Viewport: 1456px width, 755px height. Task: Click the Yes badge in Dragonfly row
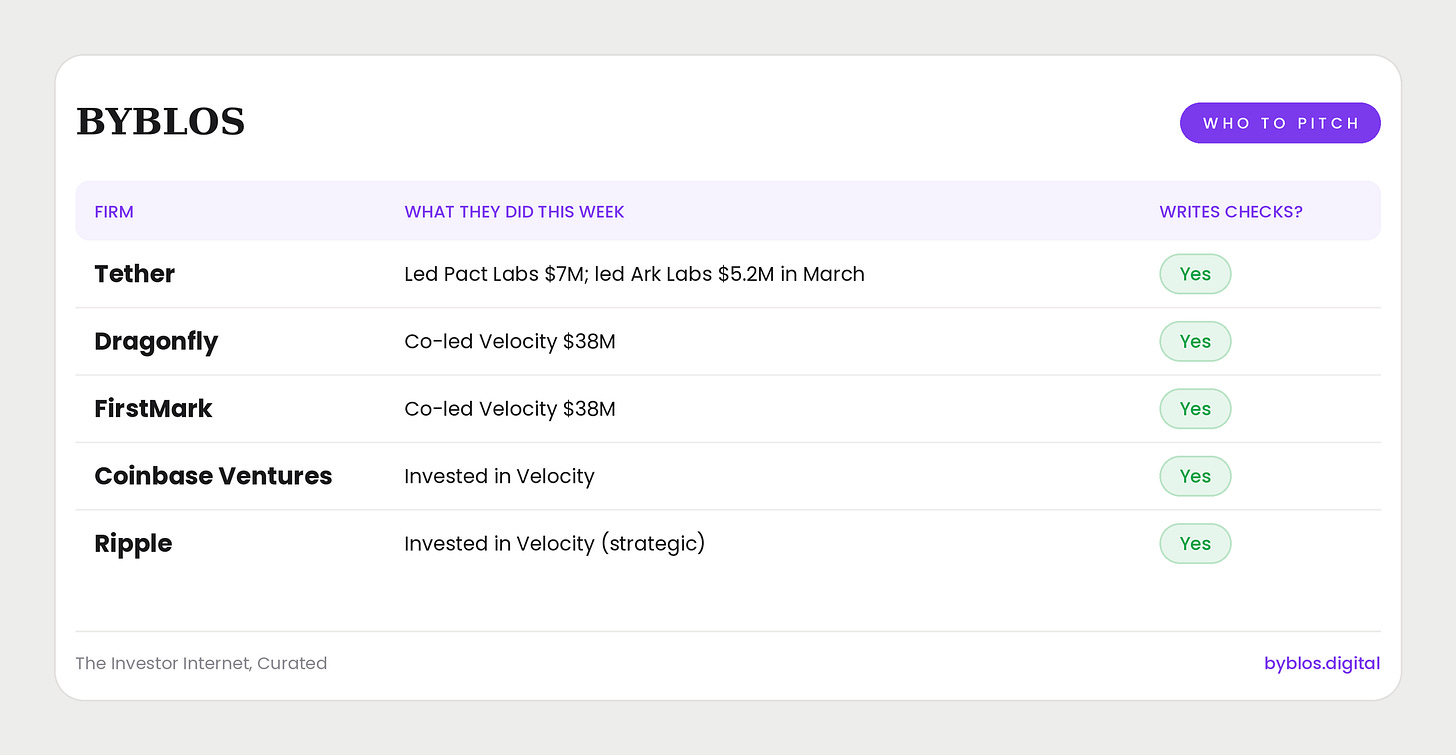(x=1195, y=341)
